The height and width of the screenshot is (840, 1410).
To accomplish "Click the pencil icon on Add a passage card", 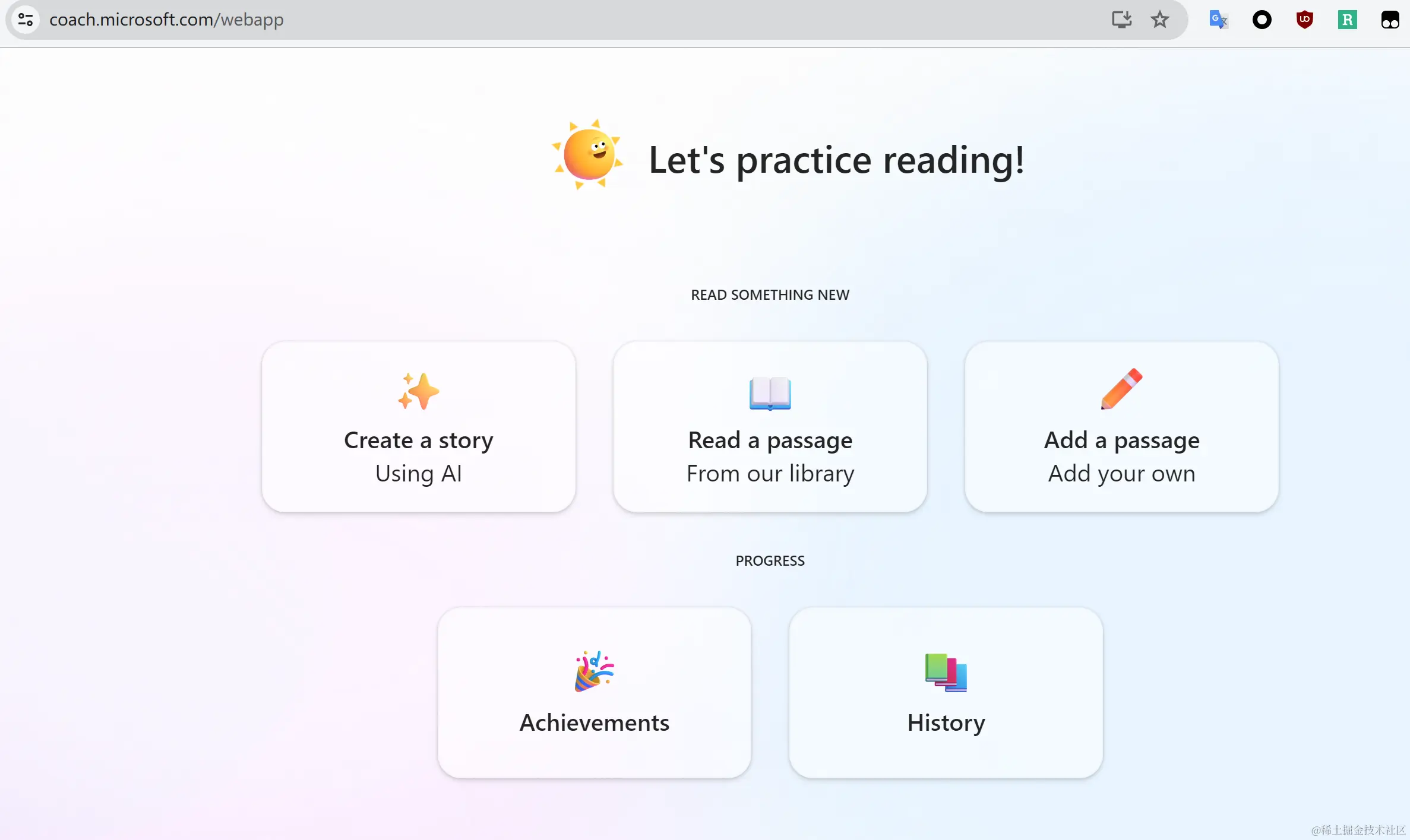I will (1121, 389).
